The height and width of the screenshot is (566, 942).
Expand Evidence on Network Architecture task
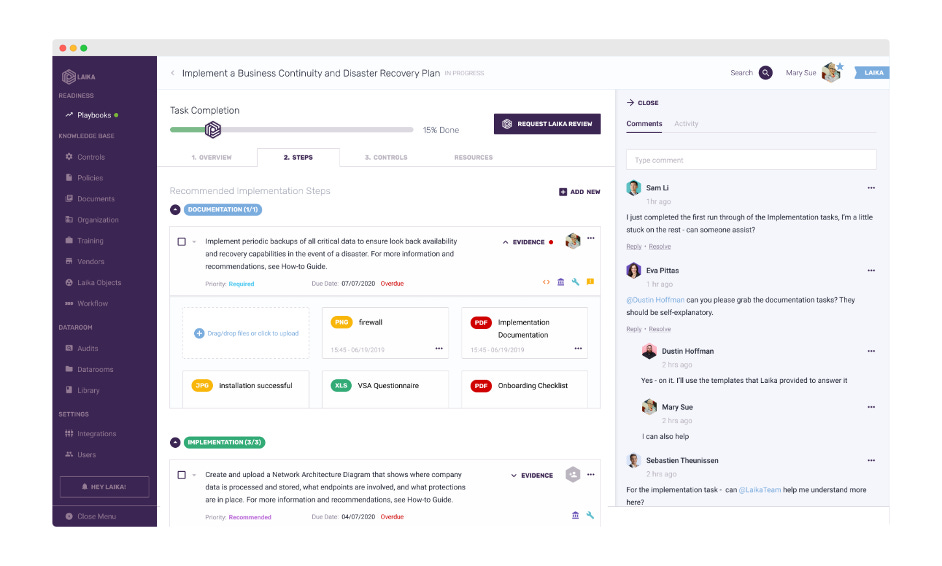pos(532,475)
